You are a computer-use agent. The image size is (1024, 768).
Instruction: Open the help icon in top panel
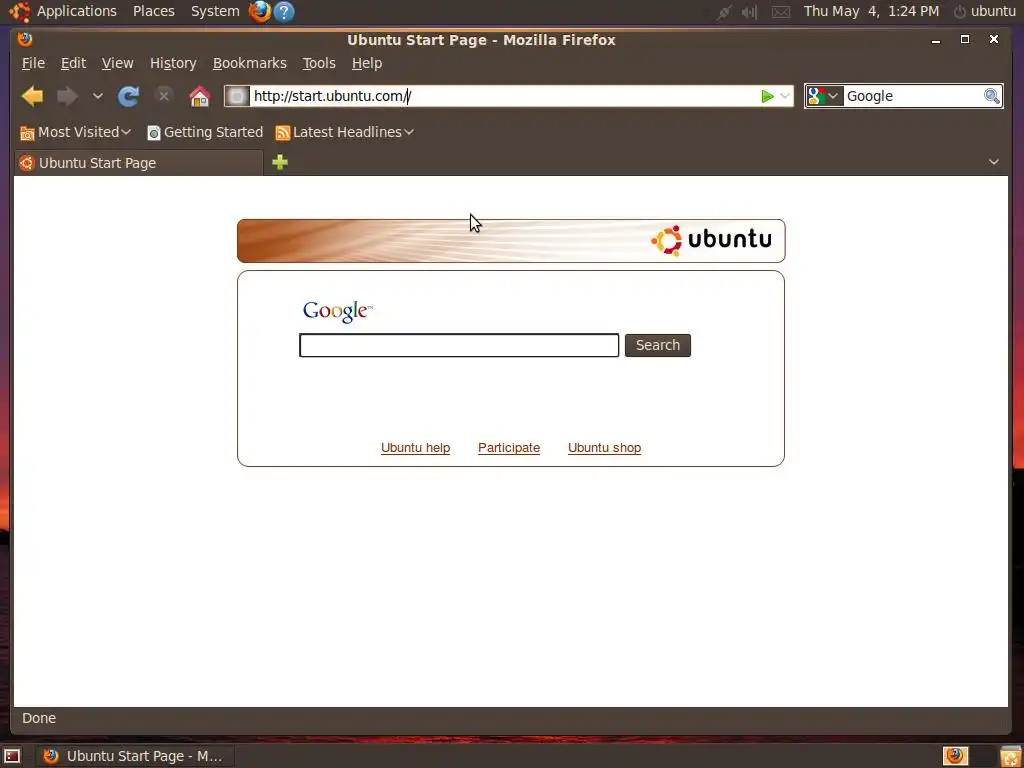point(283,11)
